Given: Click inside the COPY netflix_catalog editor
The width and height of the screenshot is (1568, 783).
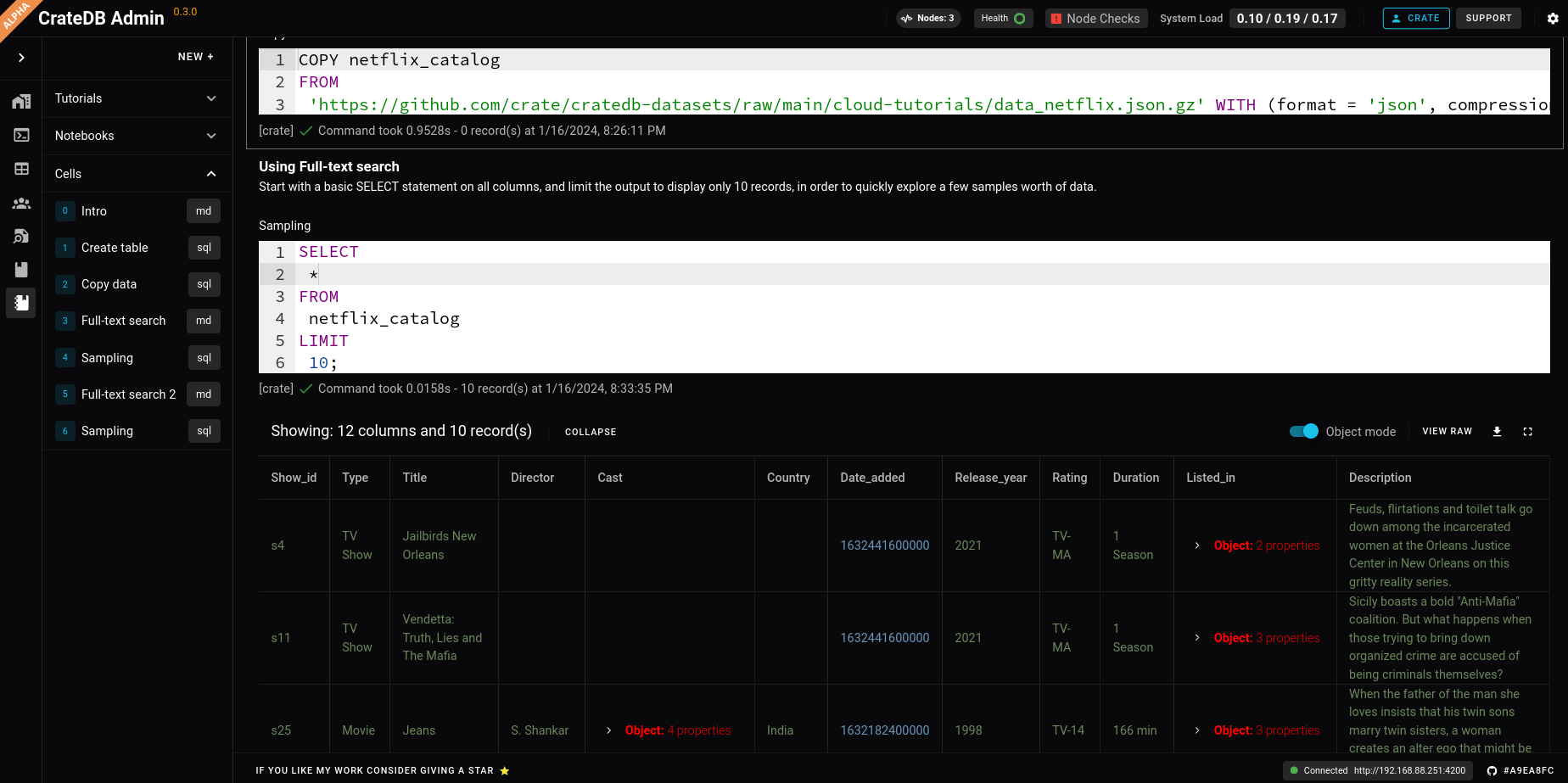Looking at the screenshot, I should [x=904, y=81].
